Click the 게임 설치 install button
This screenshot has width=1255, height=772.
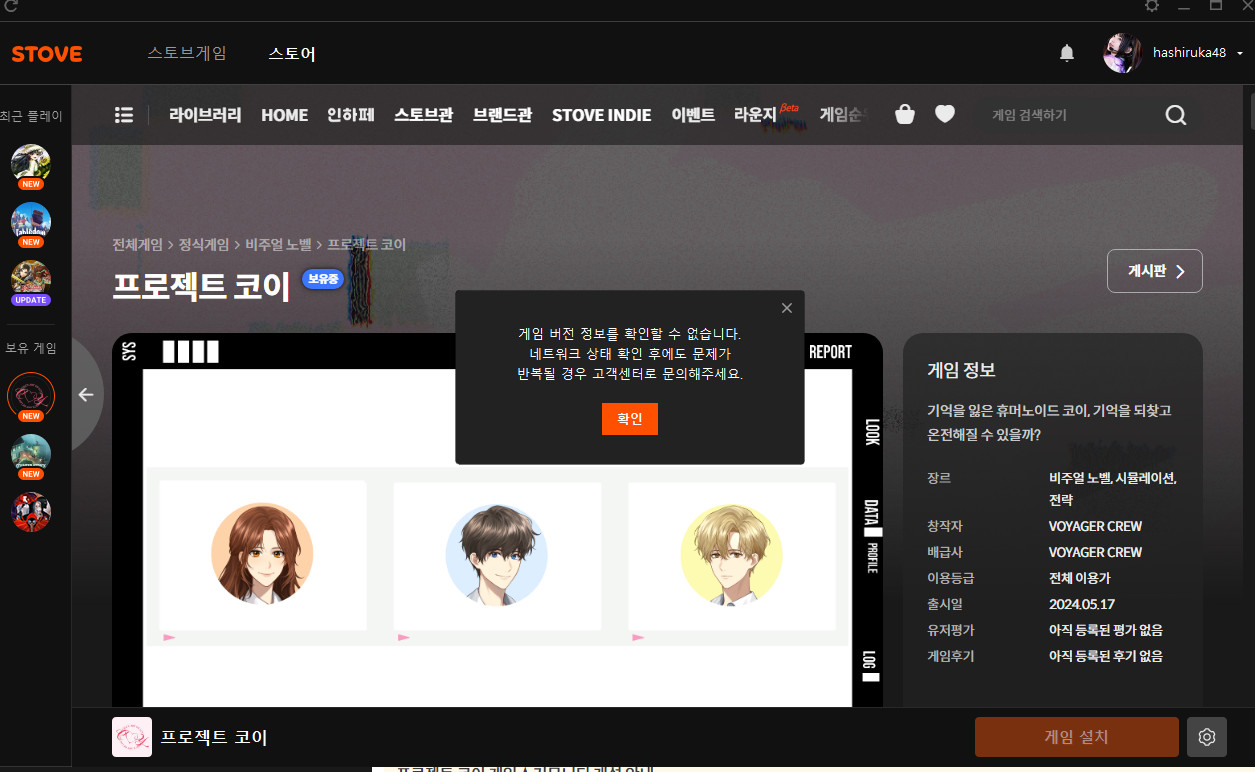1077,737
